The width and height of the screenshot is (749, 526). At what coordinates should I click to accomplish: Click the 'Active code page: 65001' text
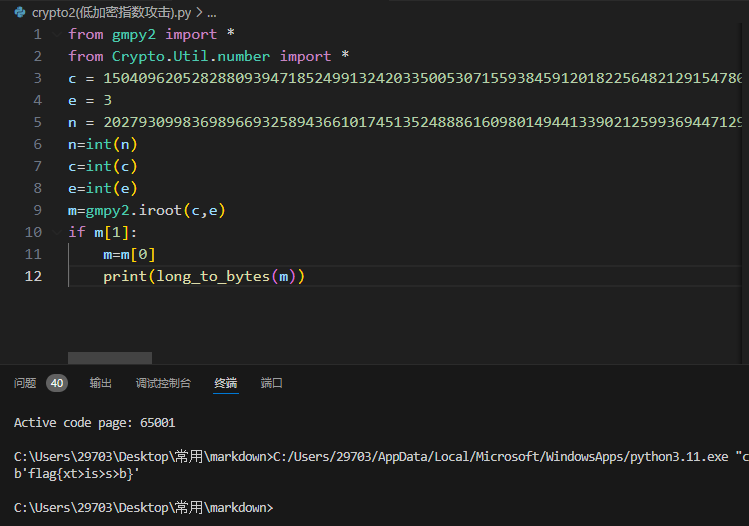point(94,423)
